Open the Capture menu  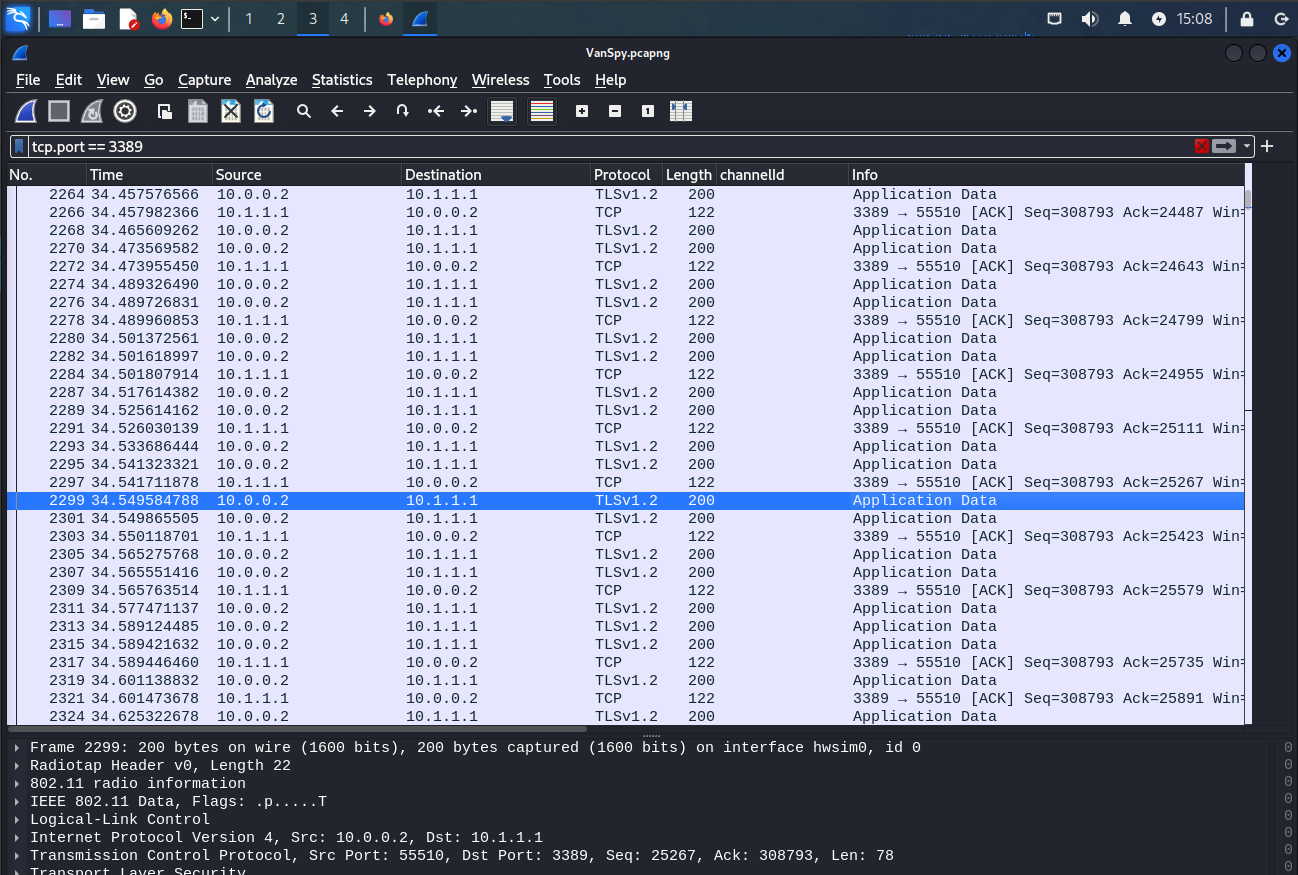(x=204, y=80)
